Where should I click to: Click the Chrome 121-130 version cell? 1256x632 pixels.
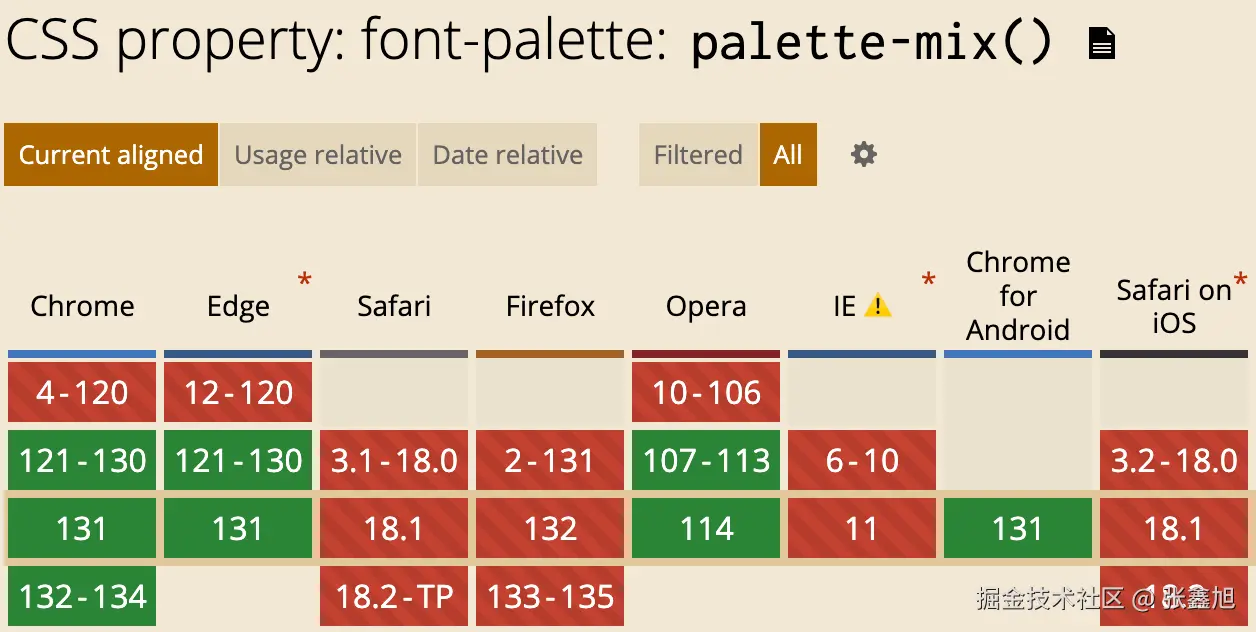pos(82,460)
